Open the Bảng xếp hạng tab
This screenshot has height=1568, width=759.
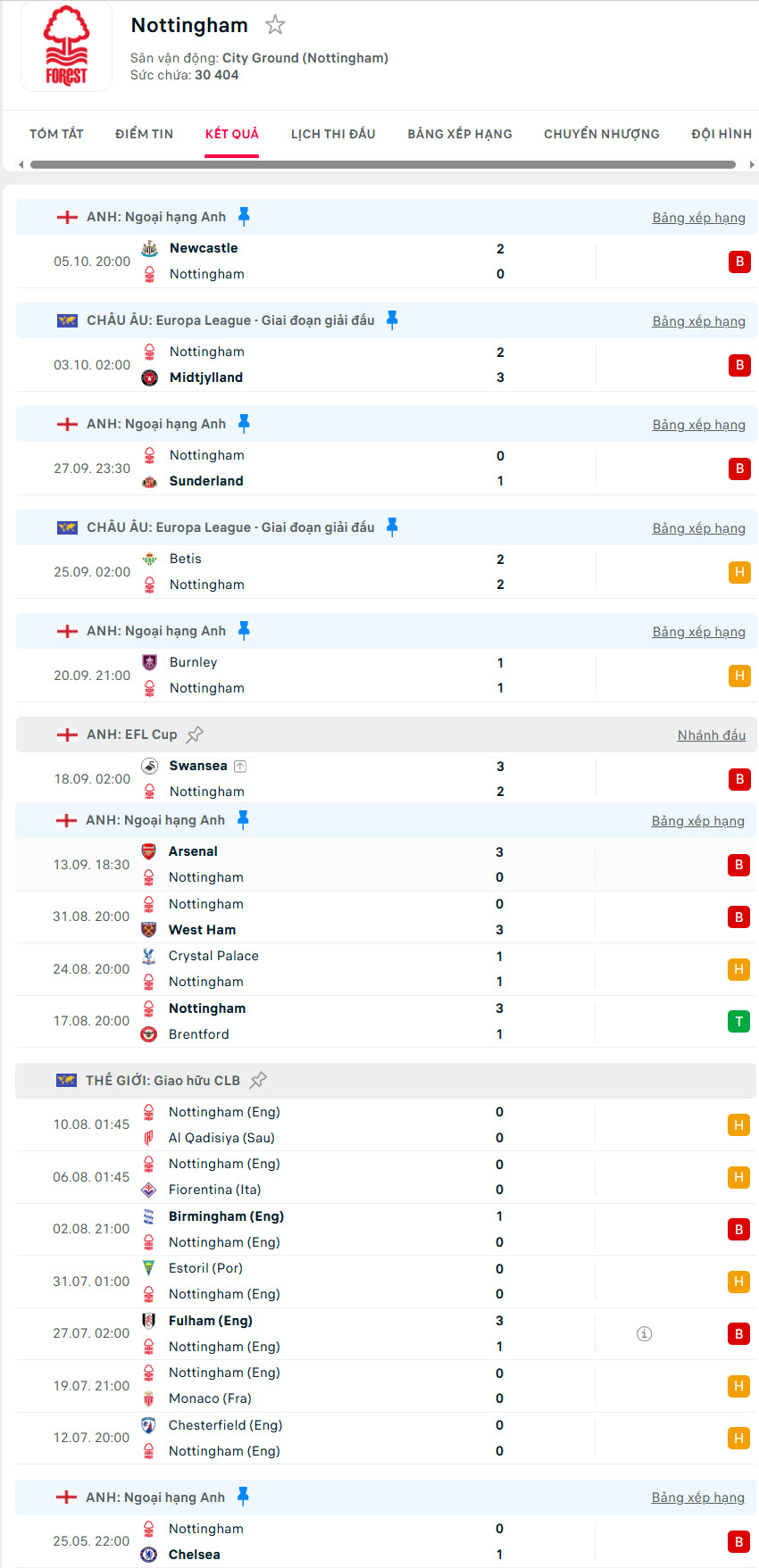(x=460, y=134)
